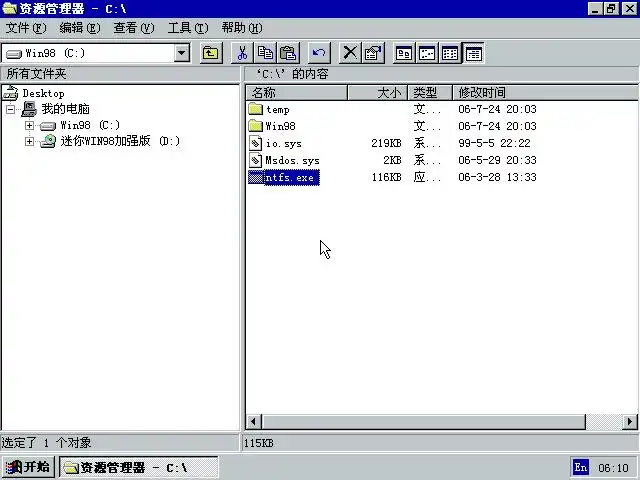The image size is (640, 480).
Task: Switch to list view
Action: [x=450, y=53]
